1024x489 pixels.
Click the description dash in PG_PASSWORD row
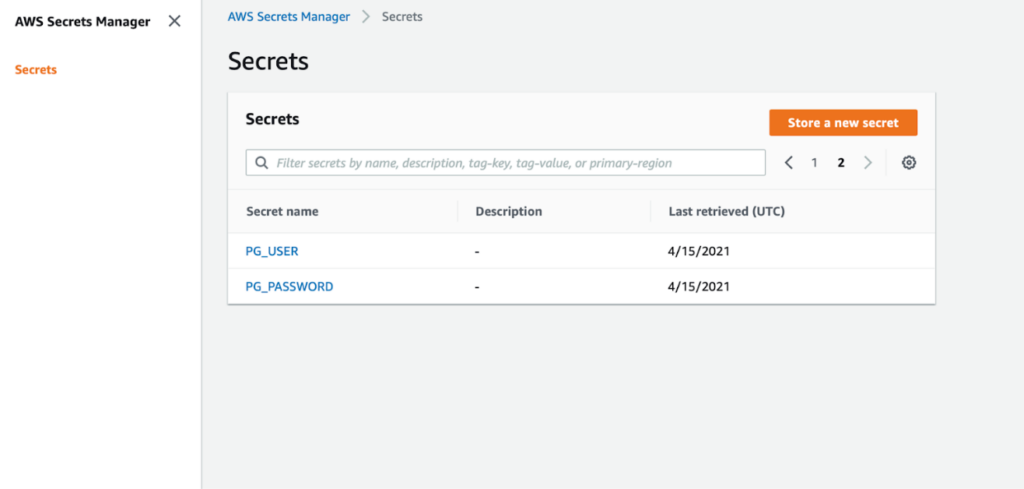(x=477, y=287)
